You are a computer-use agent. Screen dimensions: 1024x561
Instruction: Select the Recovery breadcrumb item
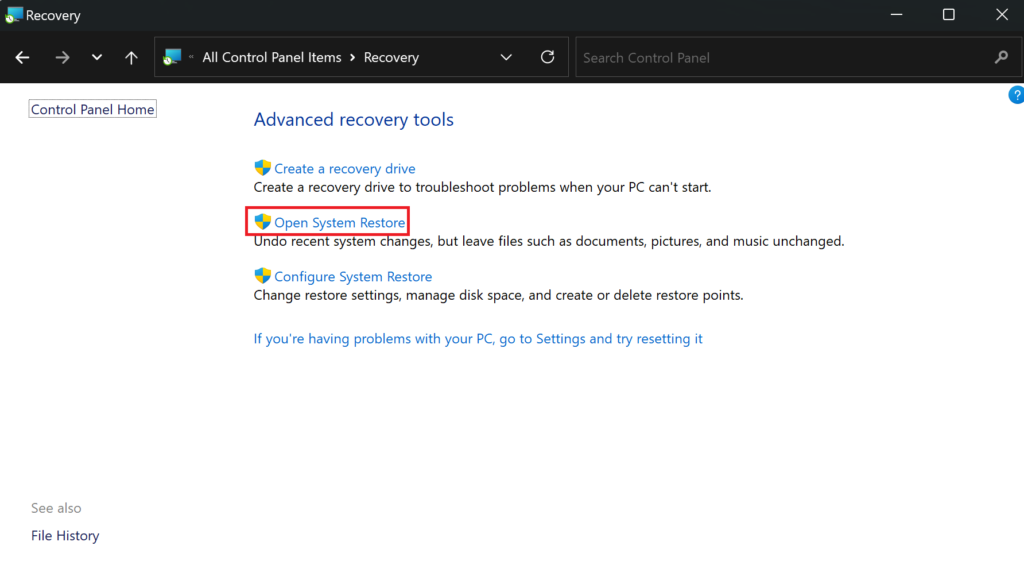[391, 58]
